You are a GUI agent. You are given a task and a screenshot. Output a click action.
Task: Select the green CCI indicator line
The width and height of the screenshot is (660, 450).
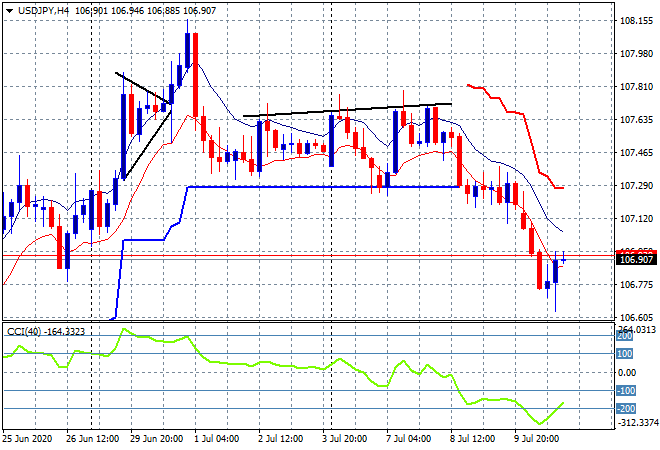point(282,365)
